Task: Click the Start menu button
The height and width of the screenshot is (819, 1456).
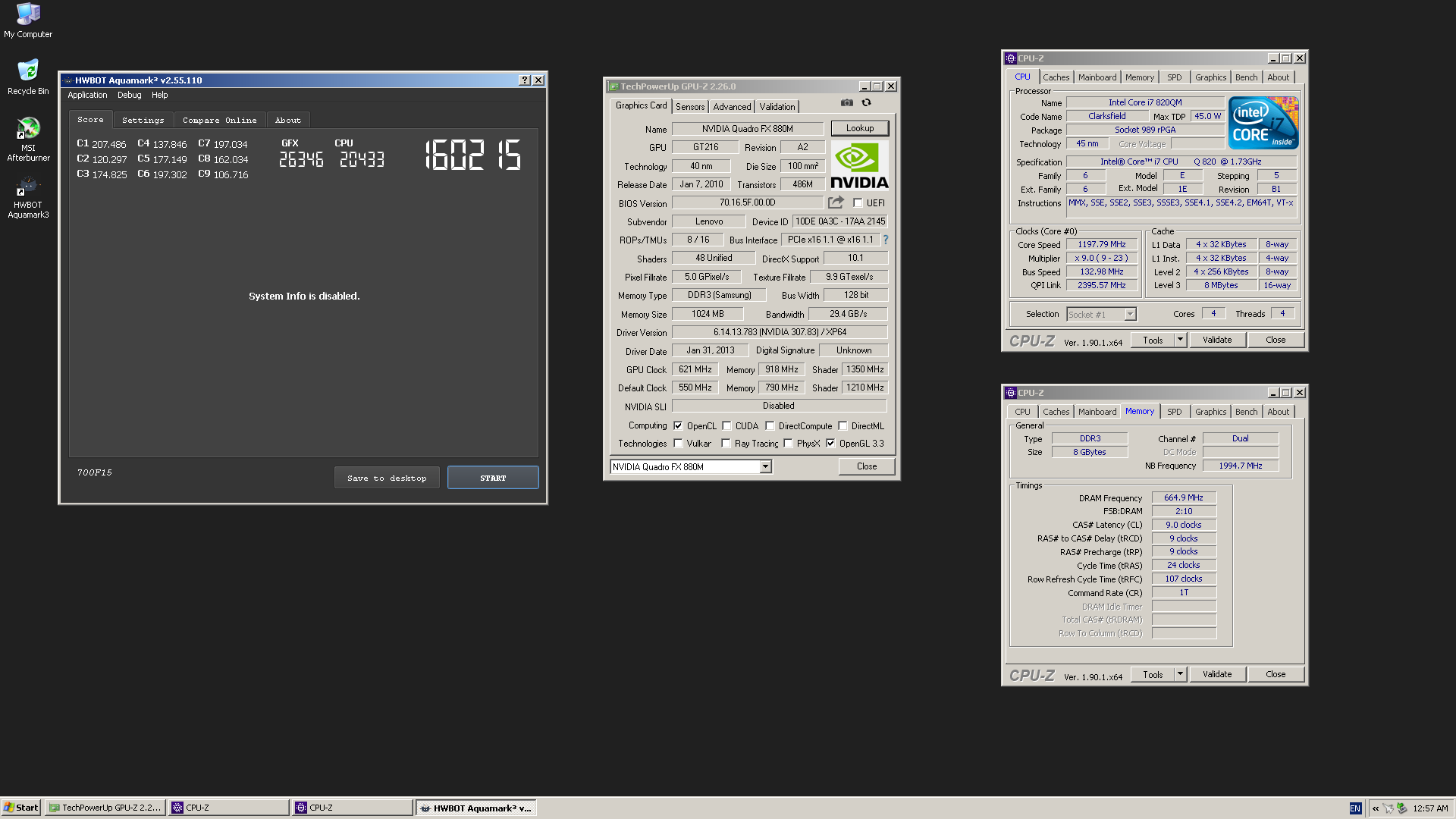Action: [x=21, y=808]
